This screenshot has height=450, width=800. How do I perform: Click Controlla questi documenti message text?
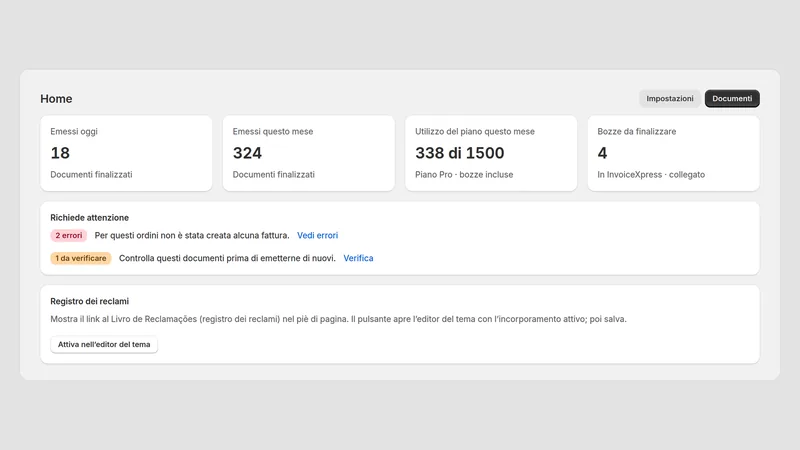click(x=227, y=258)
